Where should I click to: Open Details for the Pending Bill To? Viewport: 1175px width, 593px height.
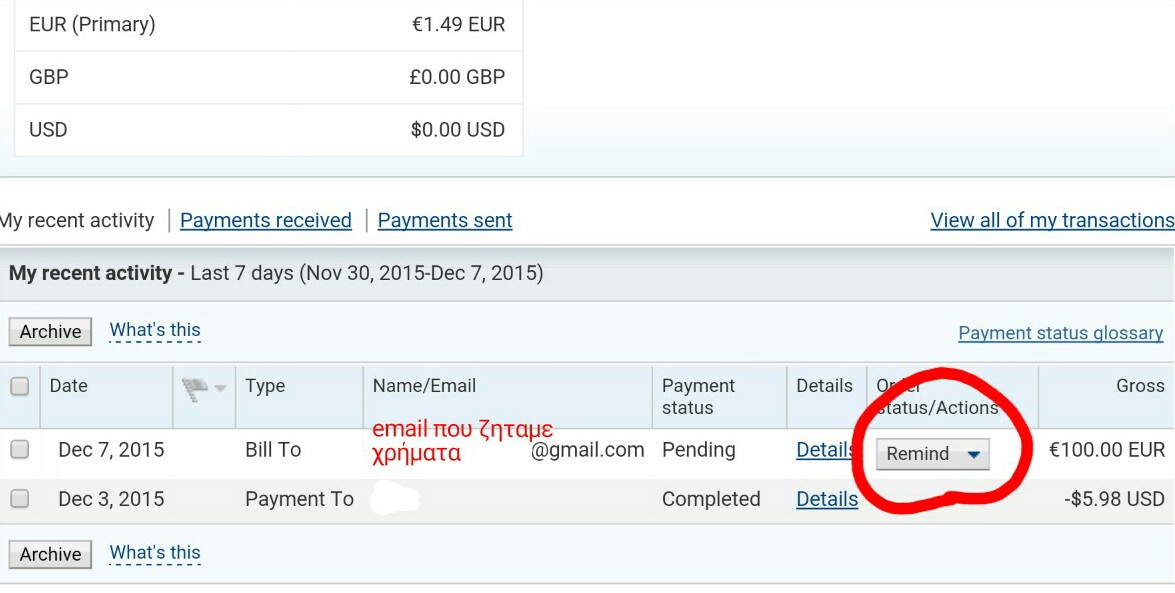point(827,450)
